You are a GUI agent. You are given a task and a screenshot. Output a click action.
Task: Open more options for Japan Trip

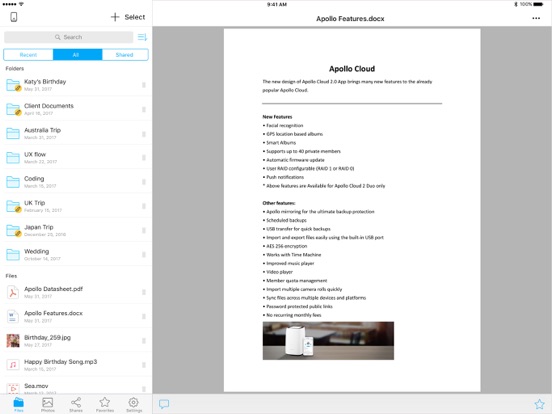pyautogui.click(x=144, y=231)
